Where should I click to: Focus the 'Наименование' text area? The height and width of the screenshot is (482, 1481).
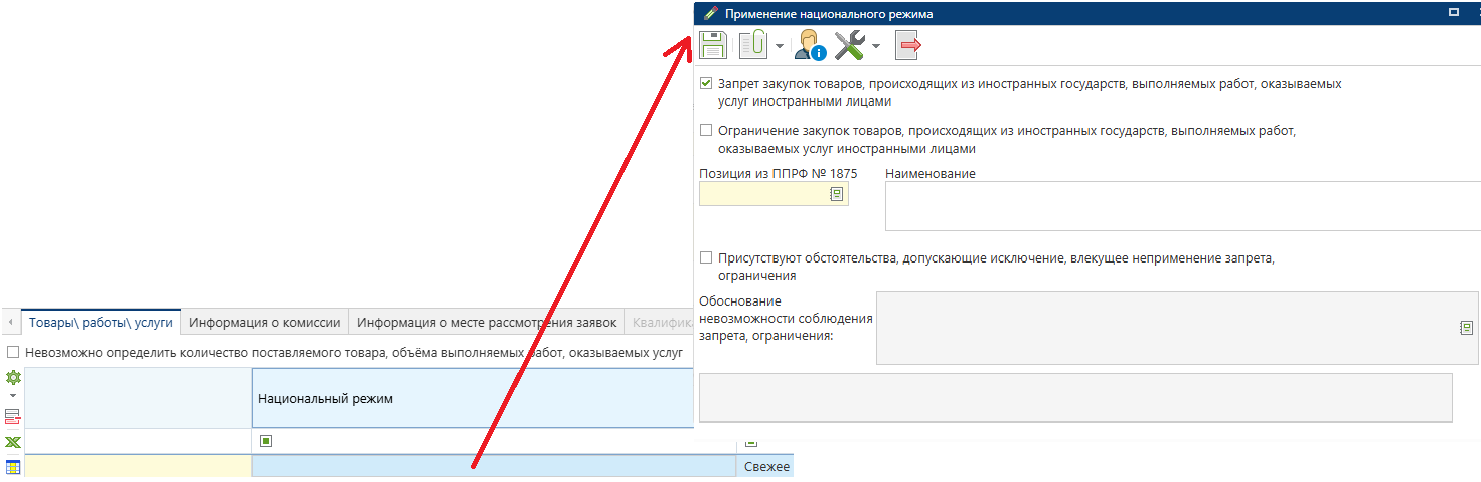pyautogui.click(x=1182, y=206)
